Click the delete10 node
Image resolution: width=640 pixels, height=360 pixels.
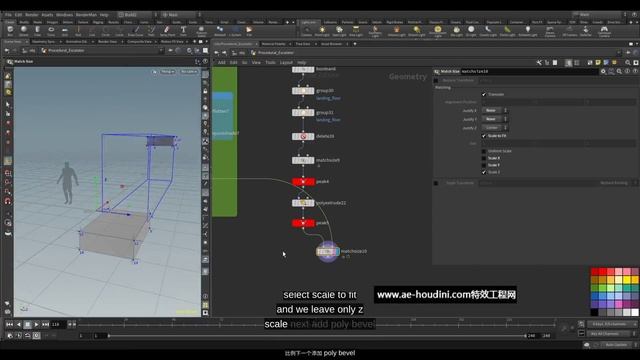click(x=303, y=136)
